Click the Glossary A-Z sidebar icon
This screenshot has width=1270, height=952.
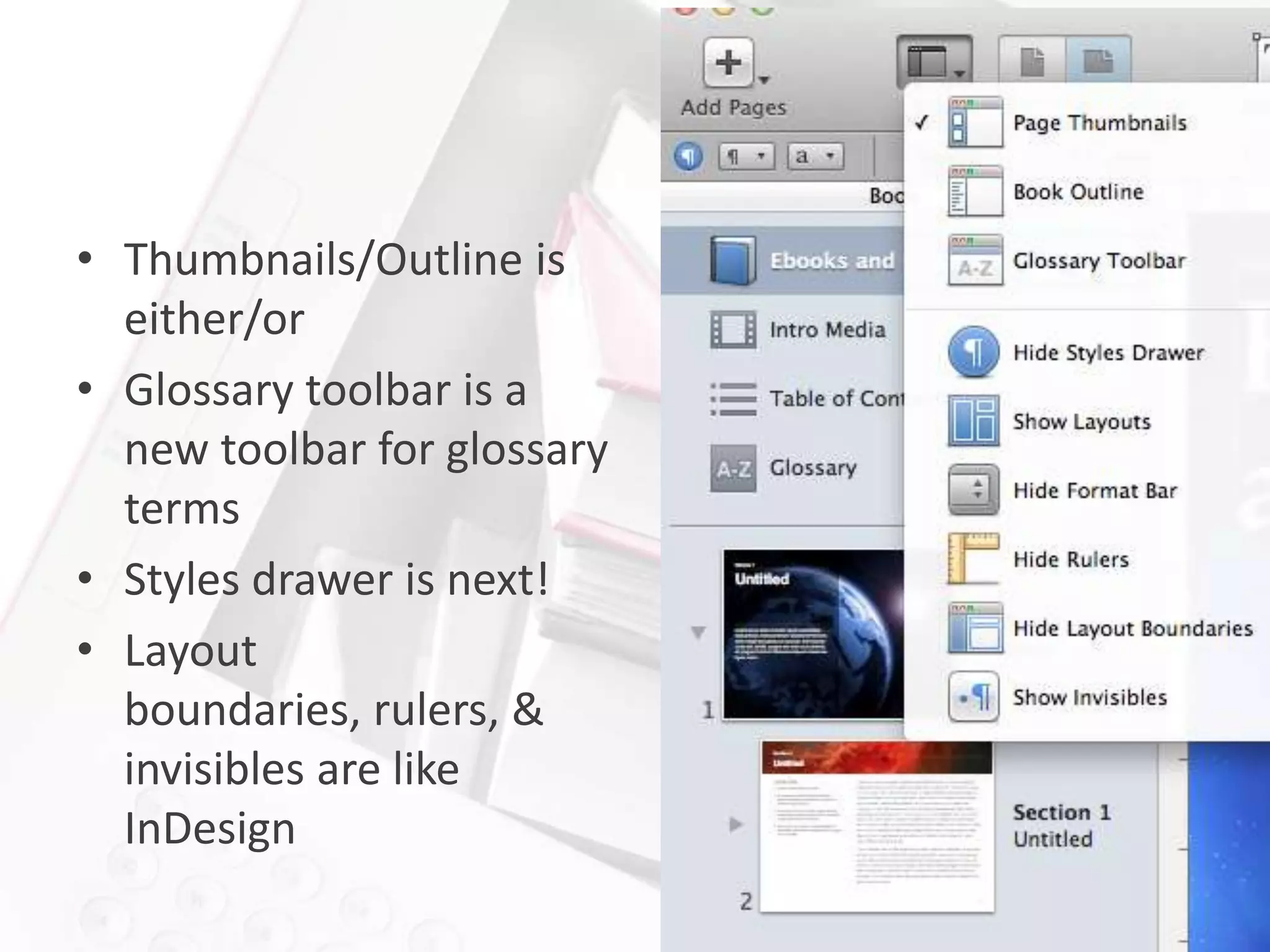point(733,468)
